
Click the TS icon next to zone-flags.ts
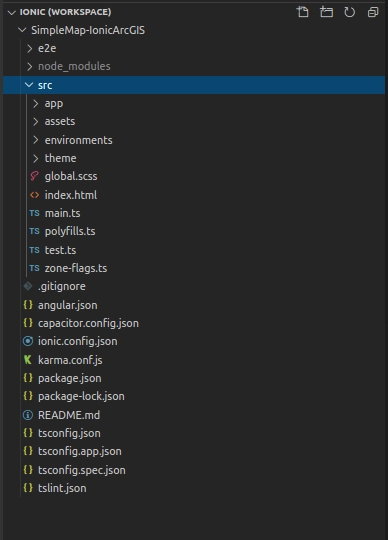(x=34, y=268)
